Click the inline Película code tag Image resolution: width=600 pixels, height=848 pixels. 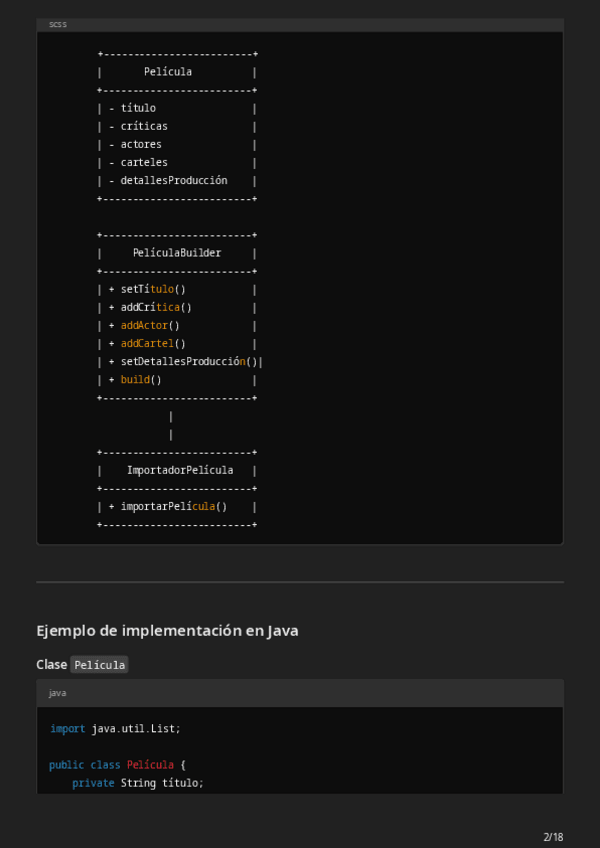pyautogui.click(x=99, y=665)
